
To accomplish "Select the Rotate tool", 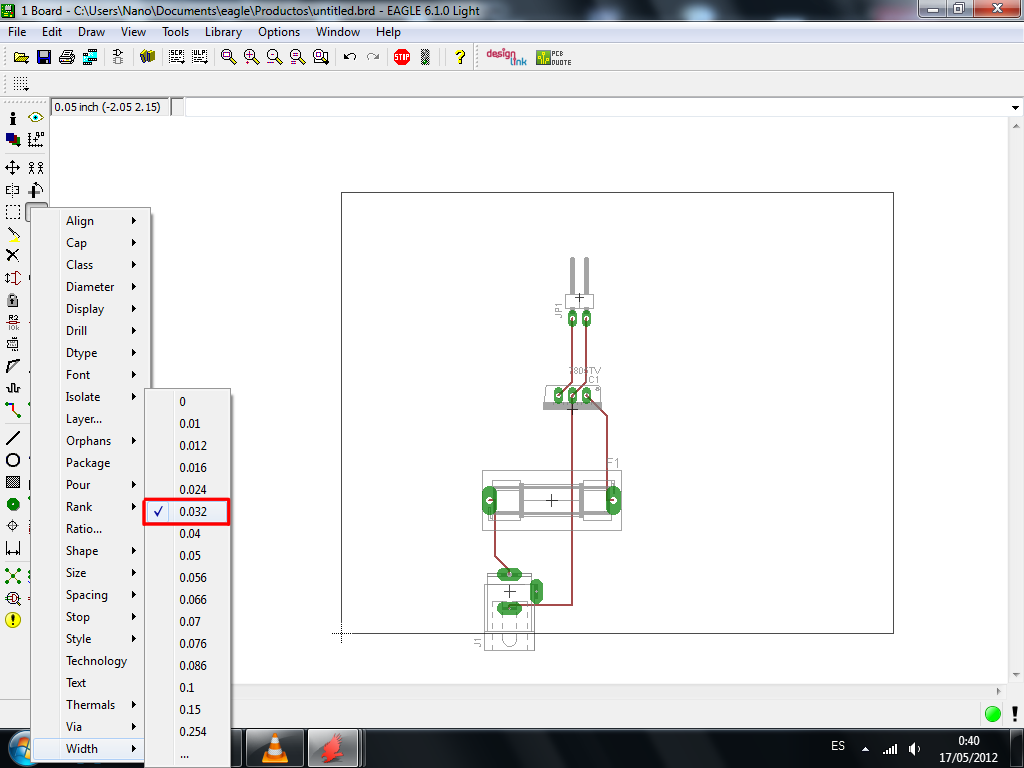I will tap(36, 190).
